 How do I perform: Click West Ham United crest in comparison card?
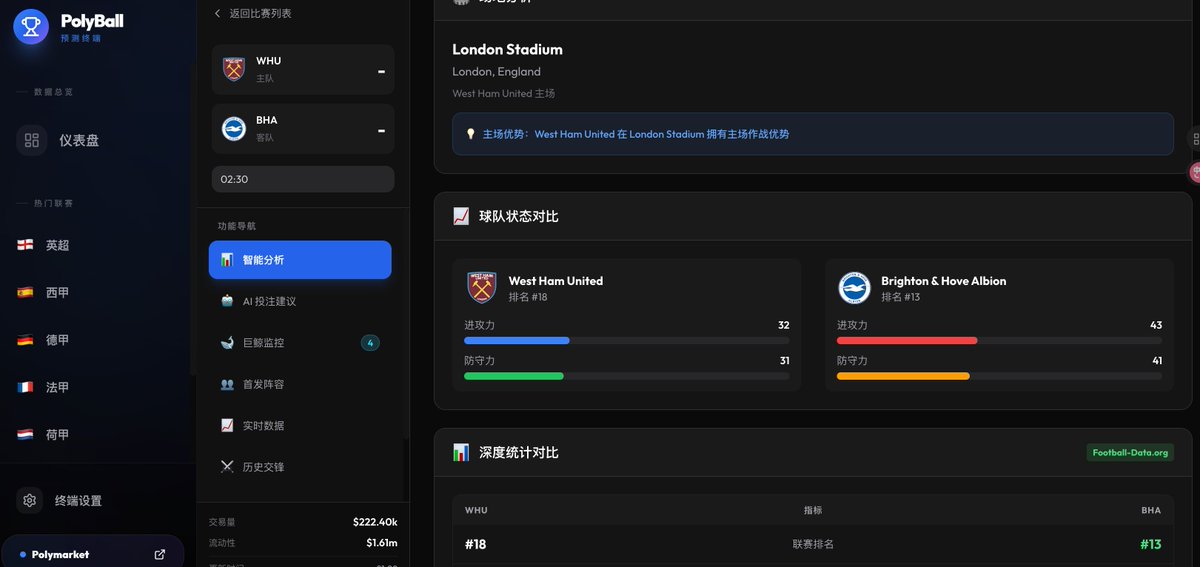[x=482, y=288]
